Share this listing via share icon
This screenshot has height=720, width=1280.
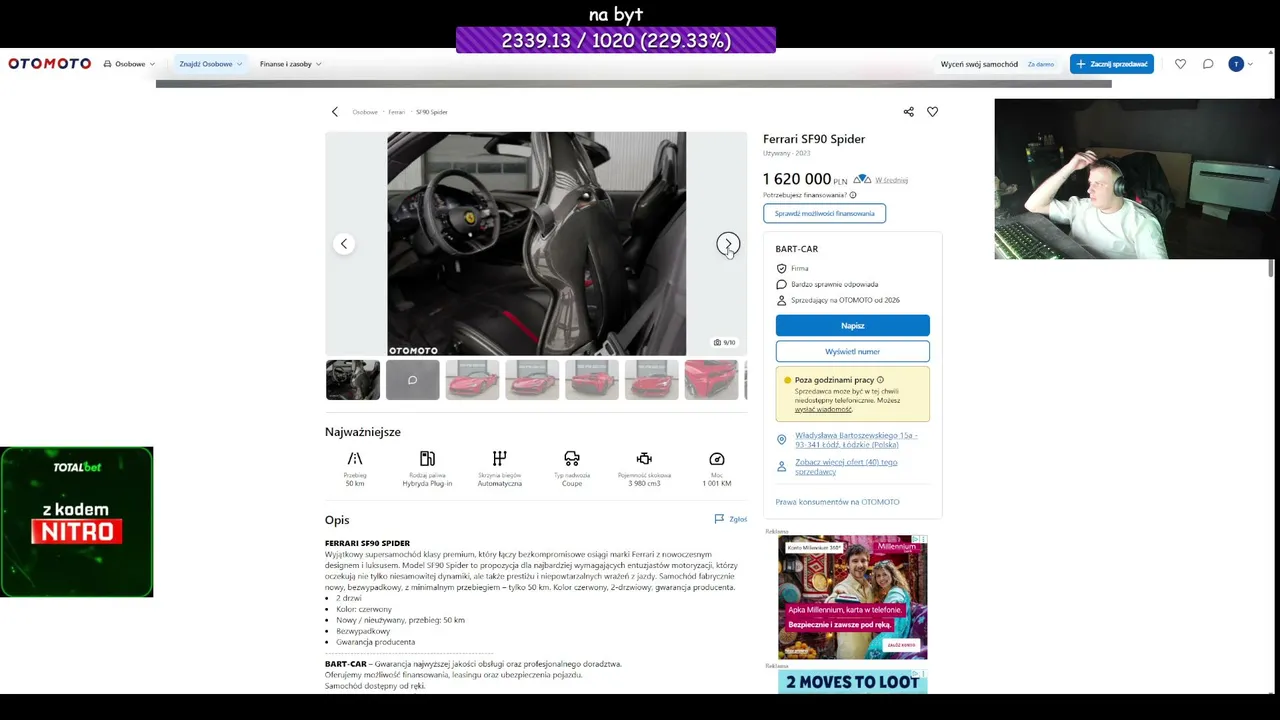(x=908, y=112)
